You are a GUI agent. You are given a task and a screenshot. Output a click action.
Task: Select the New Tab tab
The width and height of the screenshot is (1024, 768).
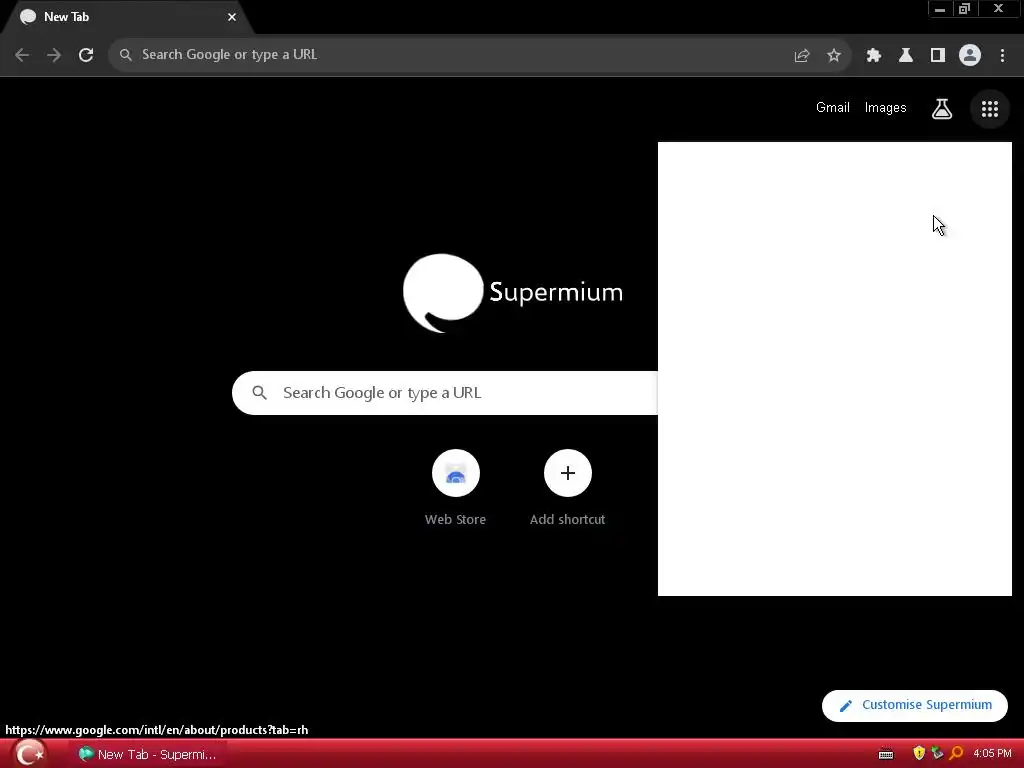pos(127,17)
